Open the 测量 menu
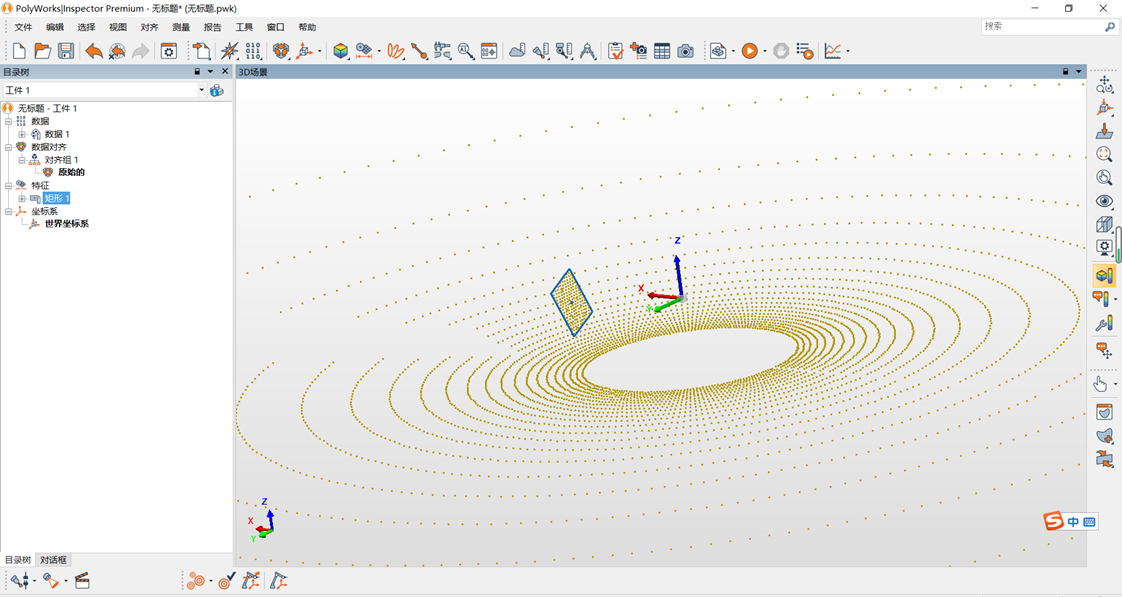This screenshot has width=1122, height=597. 181,27
